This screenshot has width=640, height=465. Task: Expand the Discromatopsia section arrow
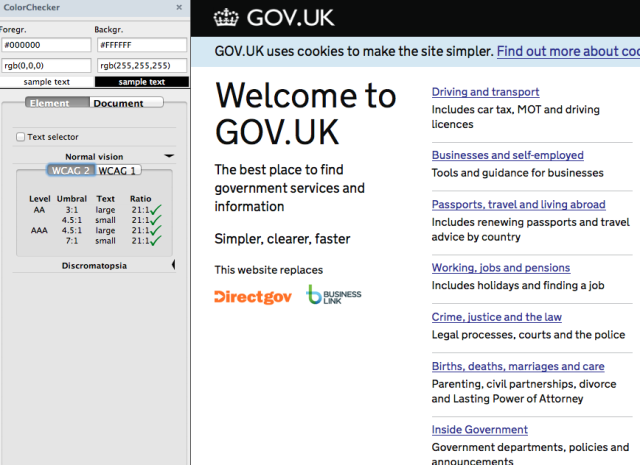coord(173,265)
